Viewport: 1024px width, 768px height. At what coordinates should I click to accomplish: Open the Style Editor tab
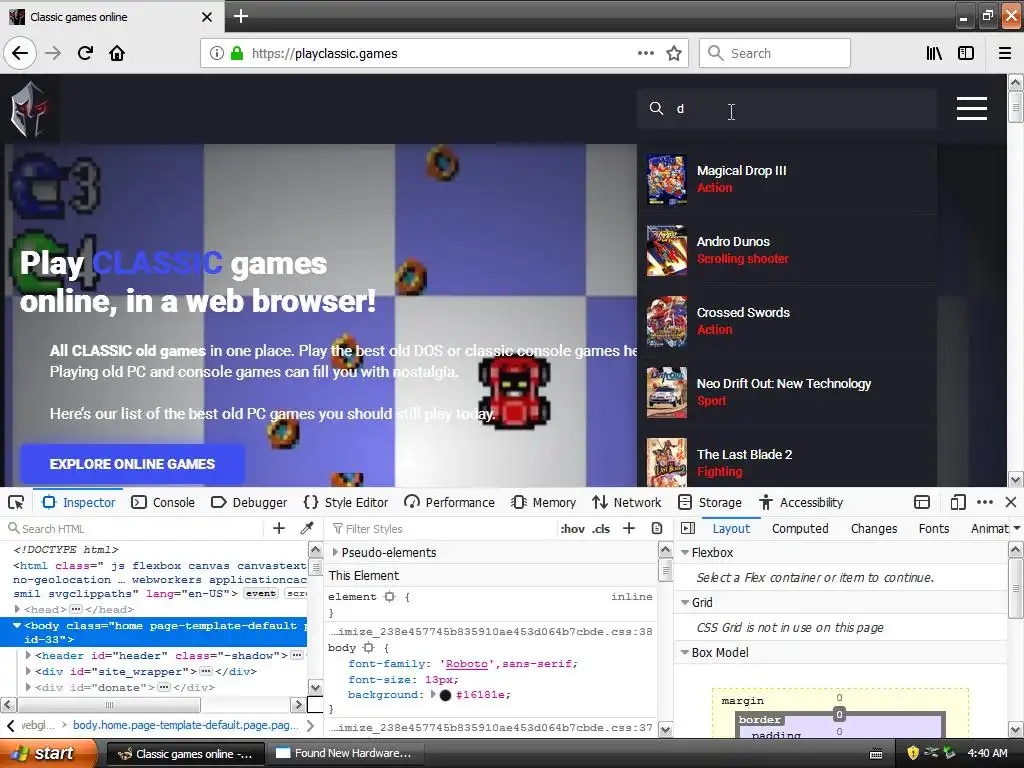346,502
